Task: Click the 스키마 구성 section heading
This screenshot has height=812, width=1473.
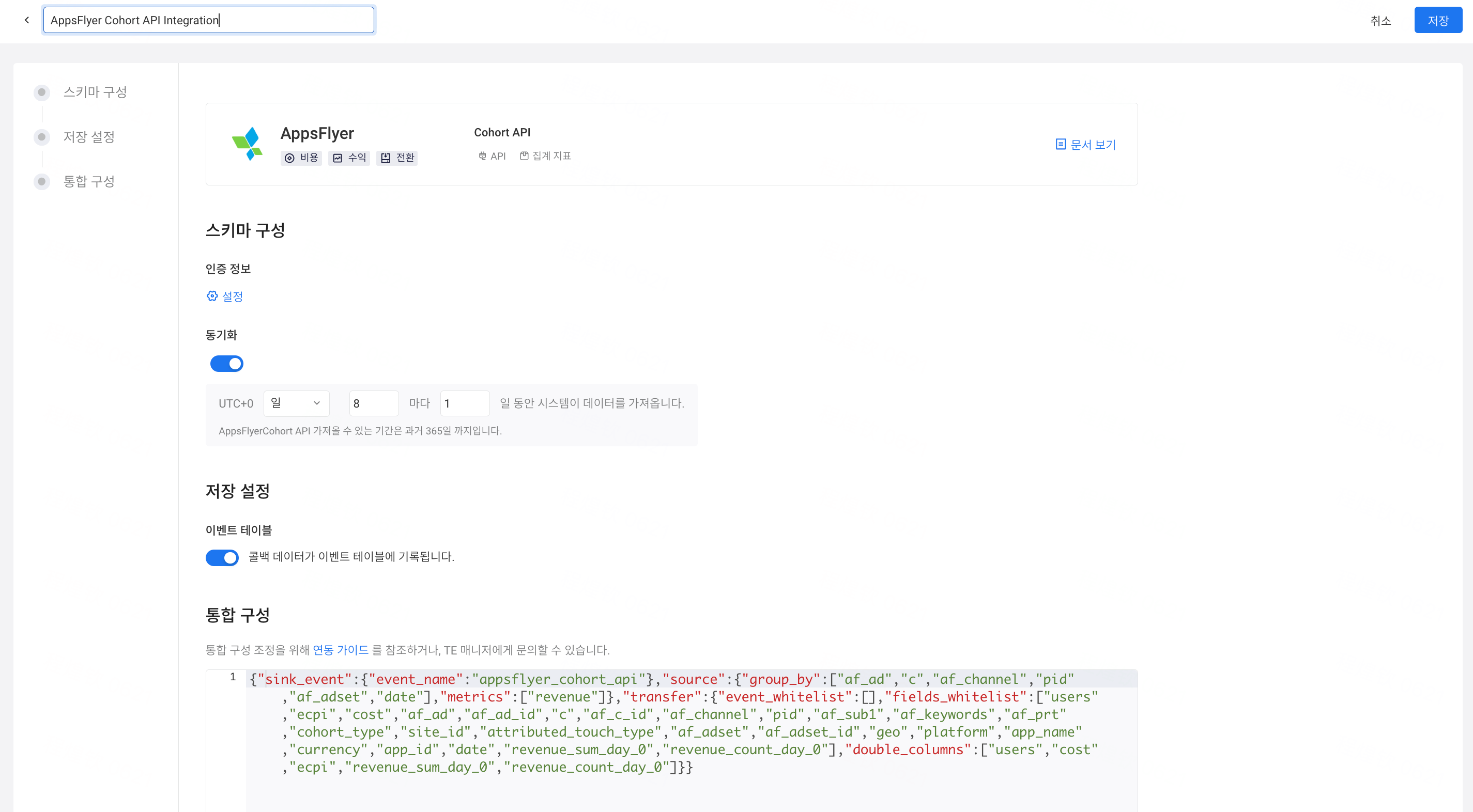Action: pos(245,230)
